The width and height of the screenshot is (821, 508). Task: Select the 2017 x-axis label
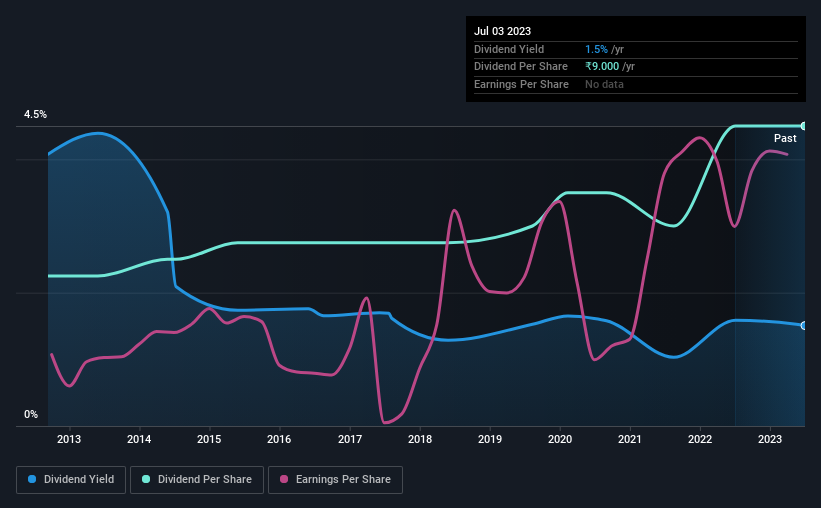pos(350,439)
